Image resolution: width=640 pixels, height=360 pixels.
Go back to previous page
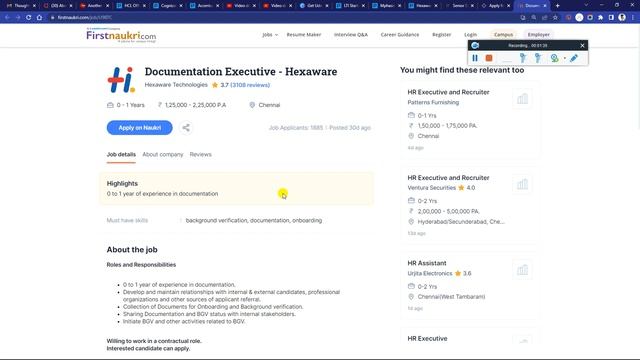tap(7, 18)
